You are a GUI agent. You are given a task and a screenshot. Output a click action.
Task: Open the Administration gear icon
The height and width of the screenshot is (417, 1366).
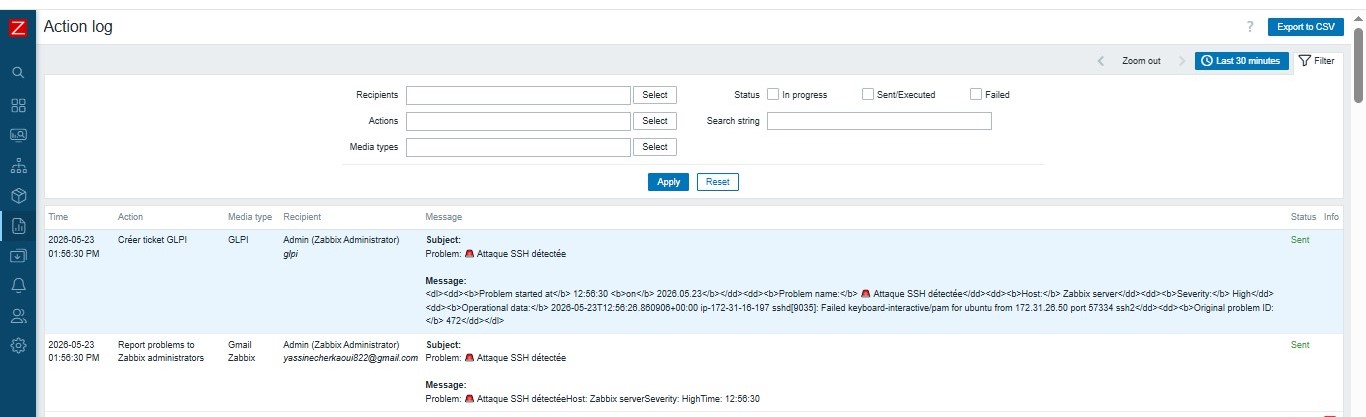[x=18, y=346]
